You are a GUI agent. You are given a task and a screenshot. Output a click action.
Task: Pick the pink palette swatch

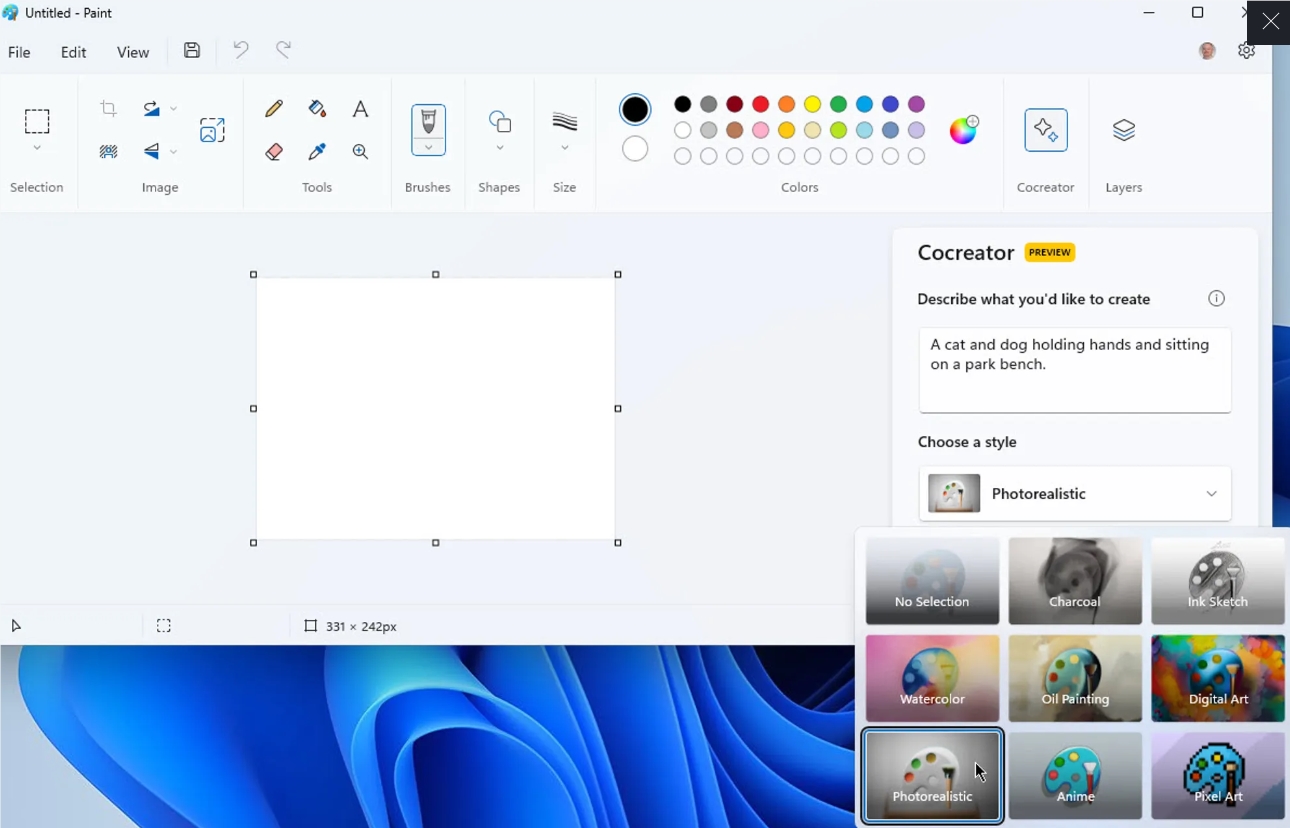tap(761, 130)
